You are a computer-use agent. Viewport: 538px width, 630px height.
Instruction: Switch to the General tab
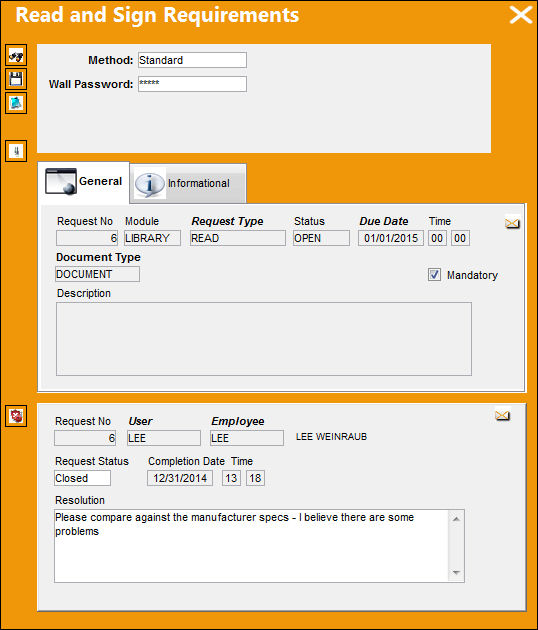pos(84,182)
